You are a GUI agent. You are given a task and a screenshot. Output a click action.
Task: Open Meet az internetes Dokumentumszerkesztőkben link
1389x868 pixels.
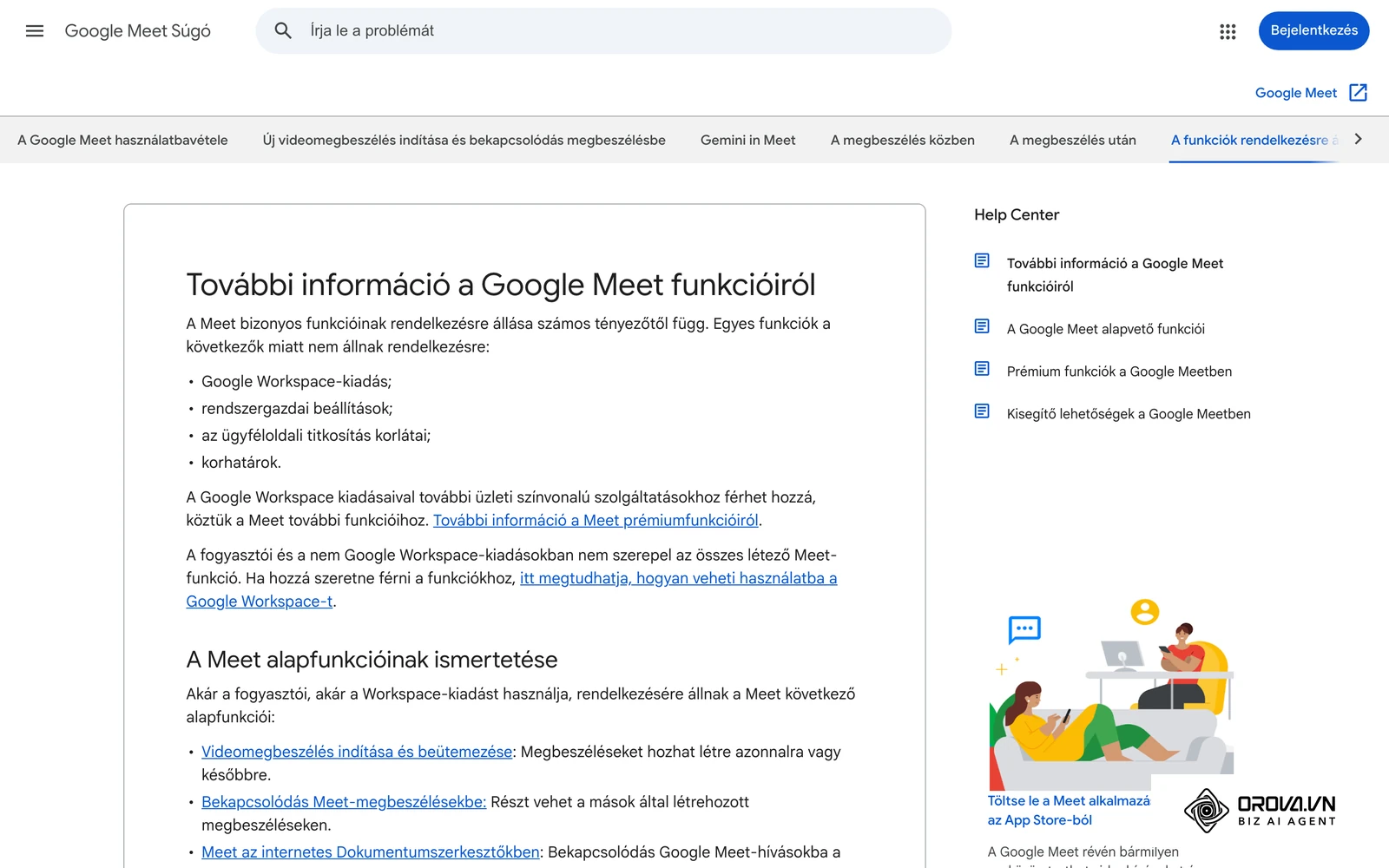(x=371, y=852)
